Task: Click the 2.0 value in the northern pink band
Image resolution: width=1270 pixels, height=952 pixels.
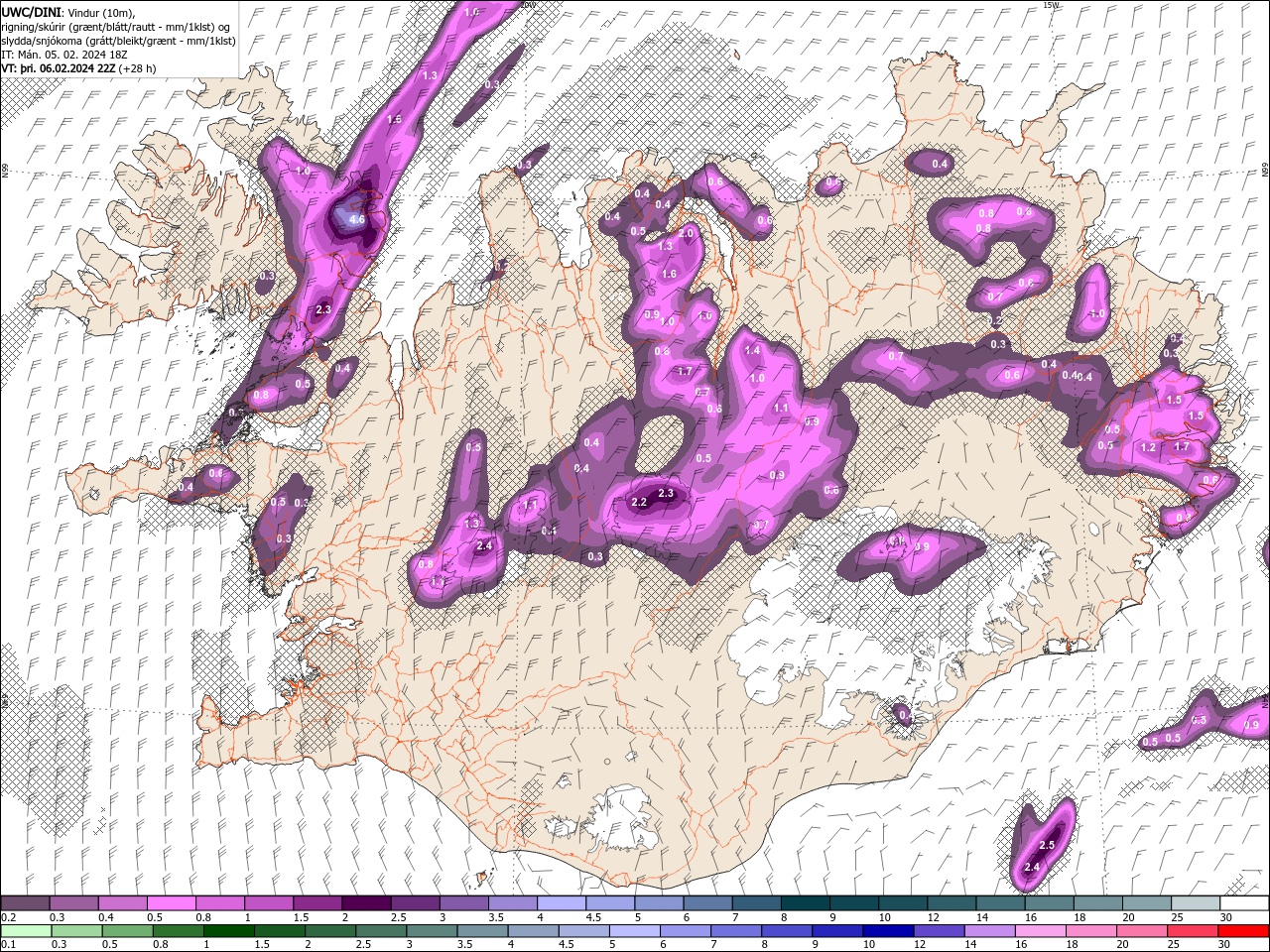Action: [x=685, y=233]
